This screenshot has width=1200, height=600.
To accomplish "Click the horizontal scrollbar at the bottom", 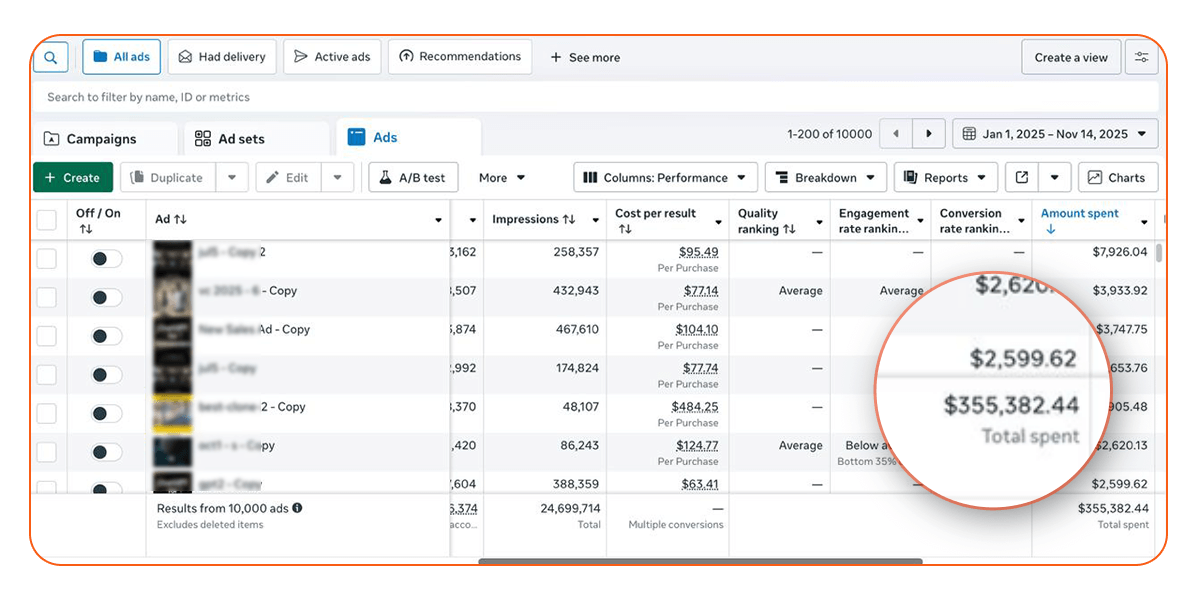I will point(700,563).
